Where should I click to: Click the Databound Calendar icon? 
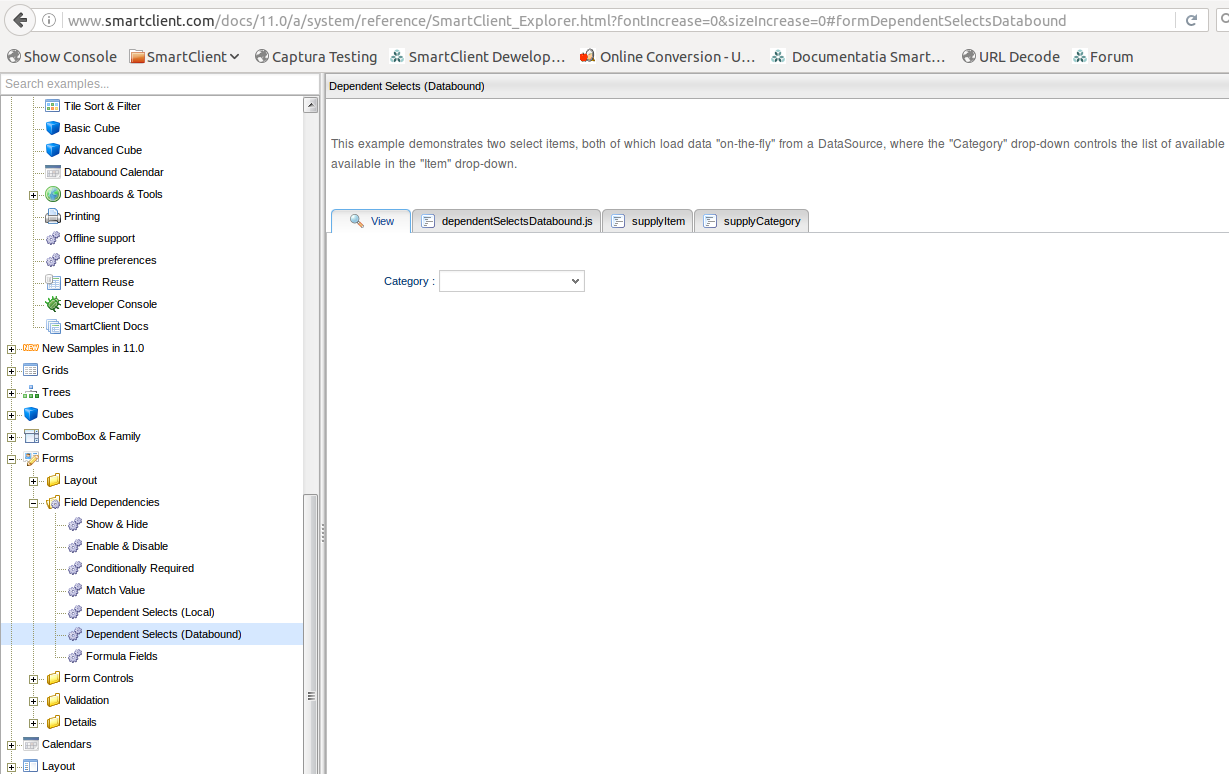(53, 172)
